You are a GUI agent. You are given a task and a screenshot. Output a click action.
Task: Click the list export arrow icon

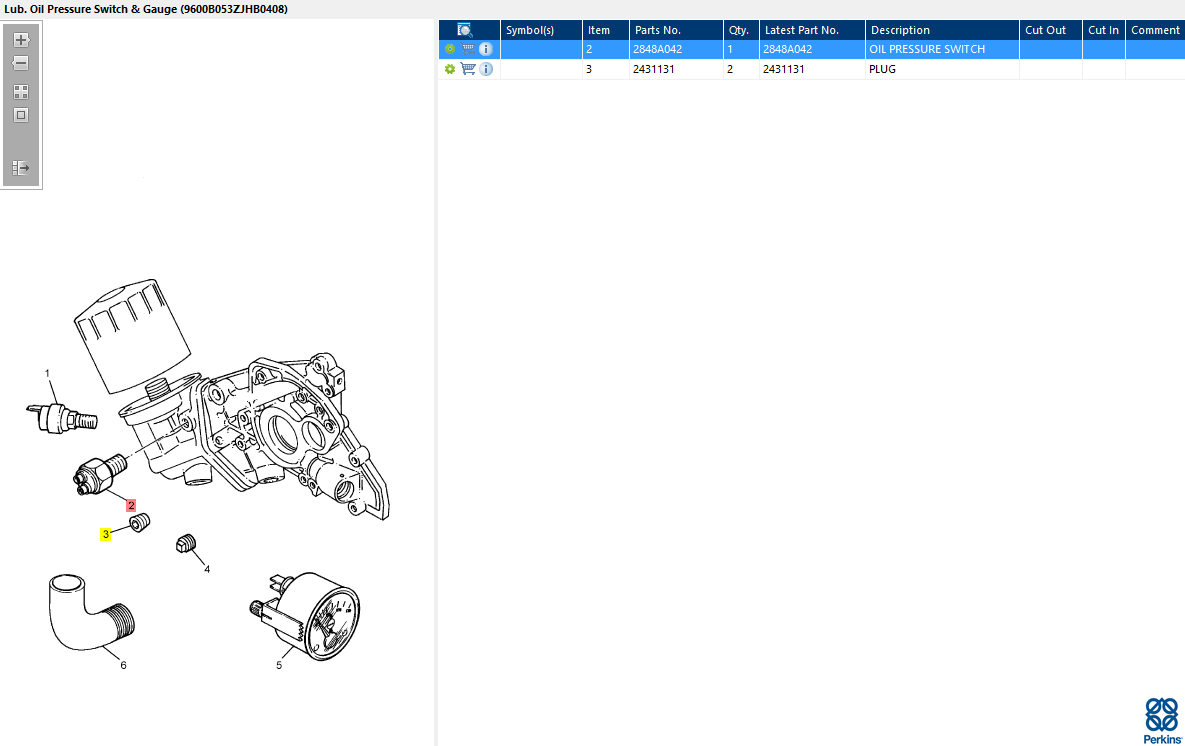(x=21, y=168)
